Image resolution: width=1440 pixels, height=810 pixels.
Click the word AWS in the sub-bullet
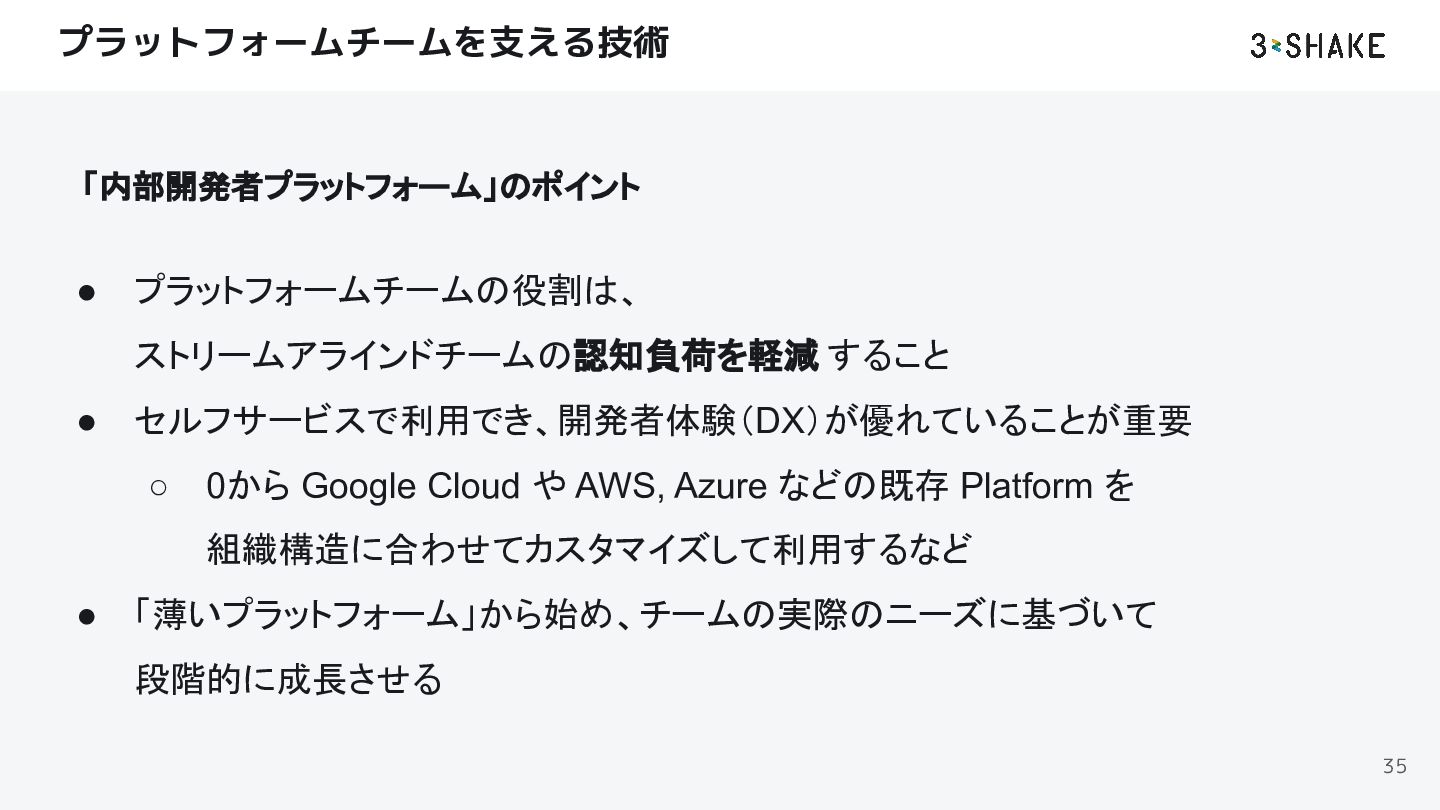pyautogui.click(x=612, y=487)
